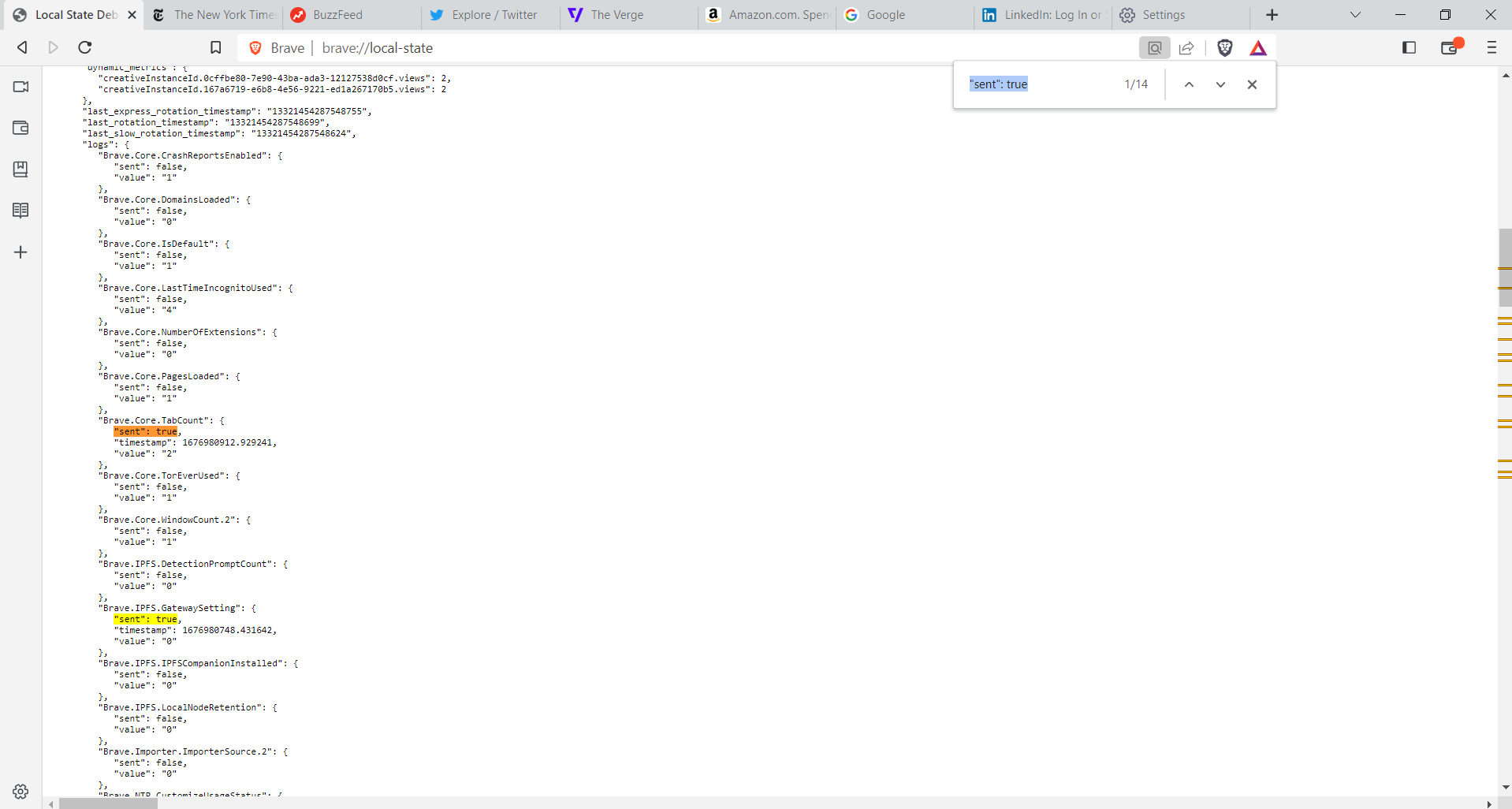Click the "Brave.Core.TorEverUsed" key text
This screenshot has height=809, width=1512.
click(164, 475)
